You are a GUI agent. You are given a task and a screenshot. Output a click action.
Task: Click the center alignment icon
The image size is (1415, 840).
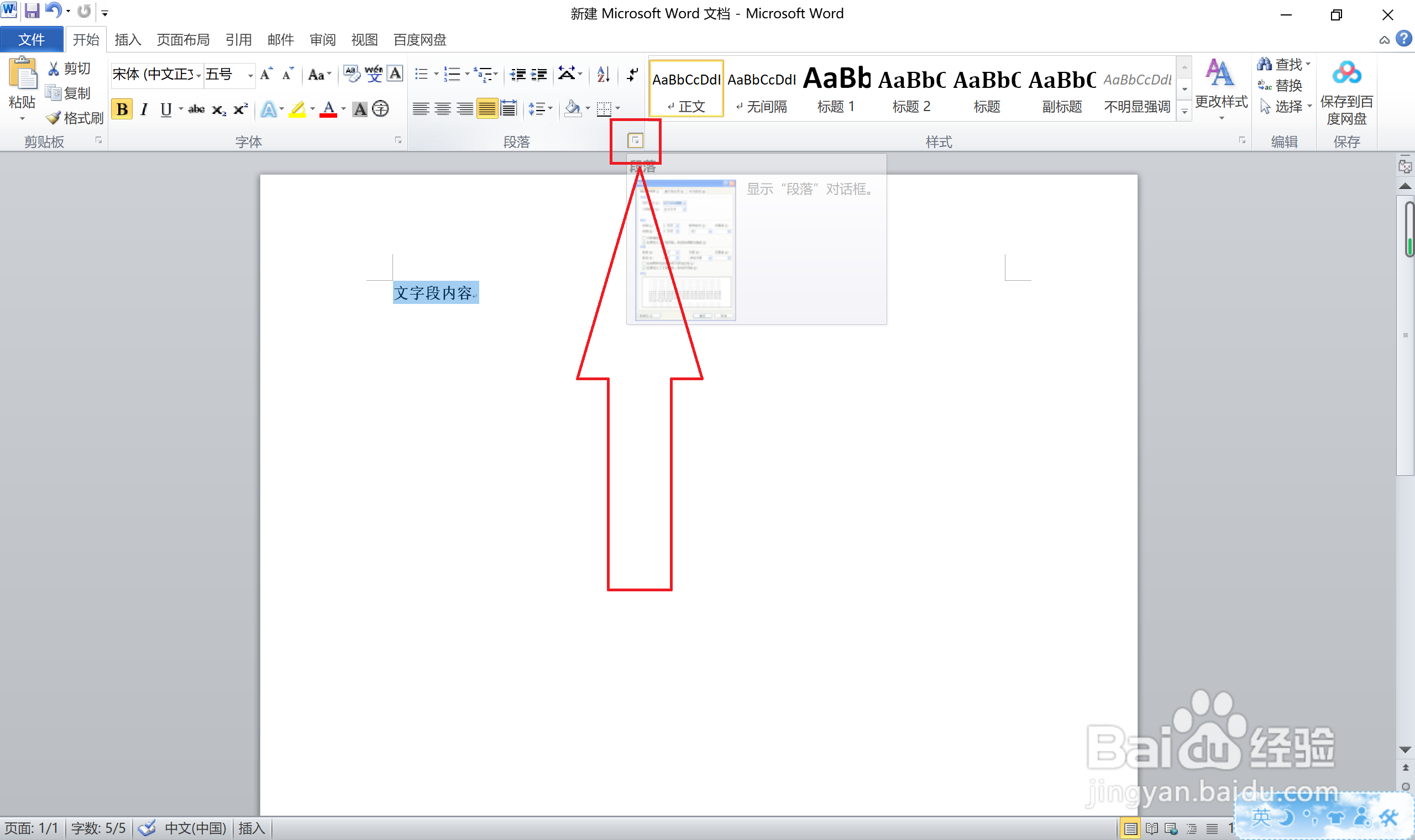[443, 109]
